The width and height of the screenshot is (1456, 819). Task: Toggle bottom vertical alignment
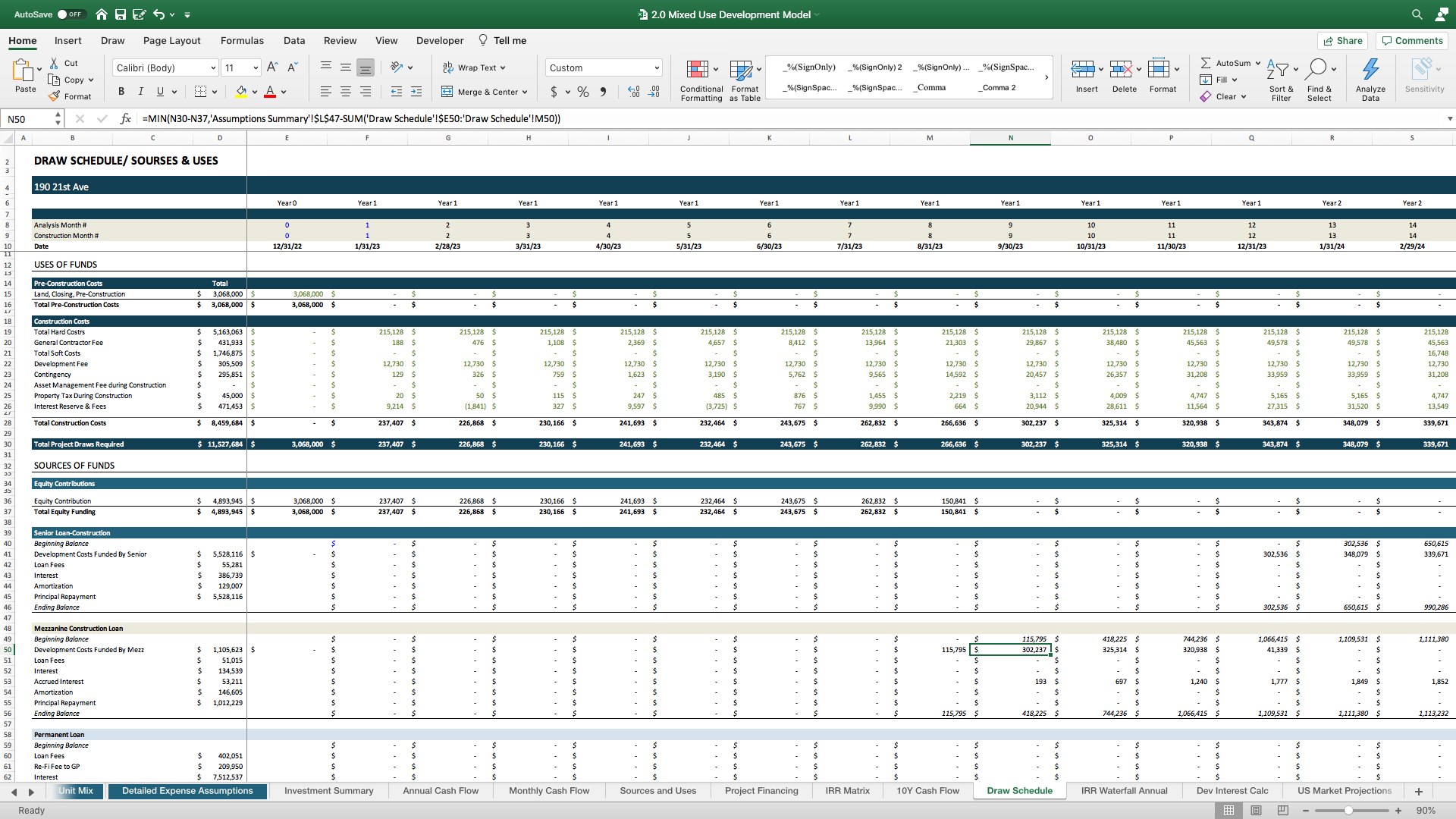click(366, 67)
